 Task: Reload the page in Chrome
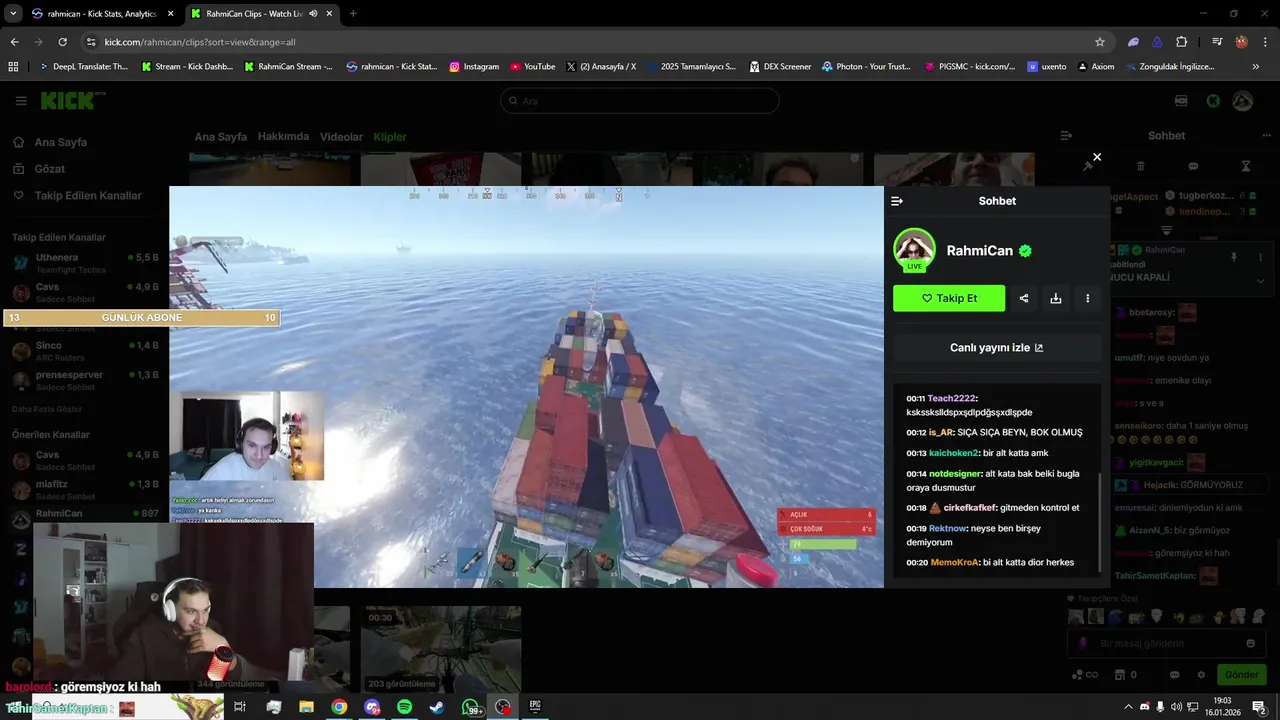click(x=62, y=42)
